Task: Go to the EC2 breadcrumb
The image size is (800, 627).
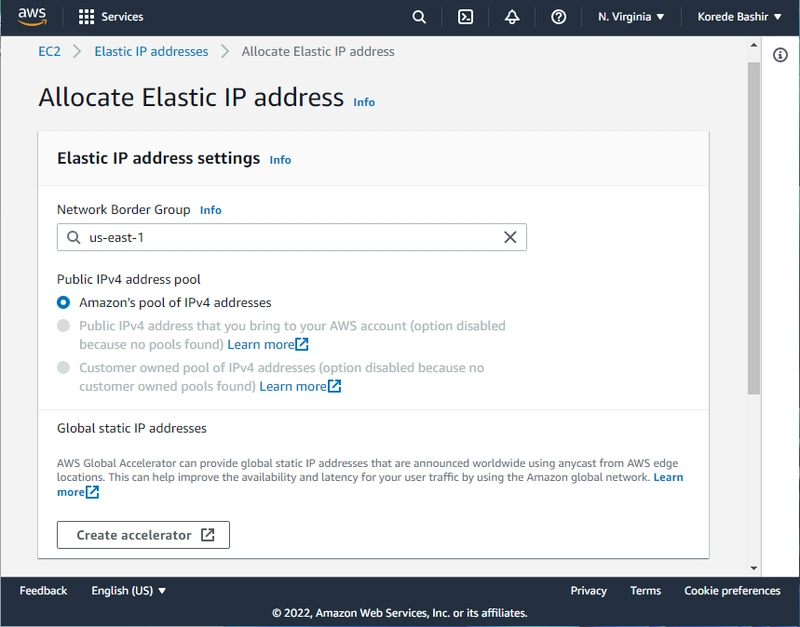Action: [x=49, y=52]
